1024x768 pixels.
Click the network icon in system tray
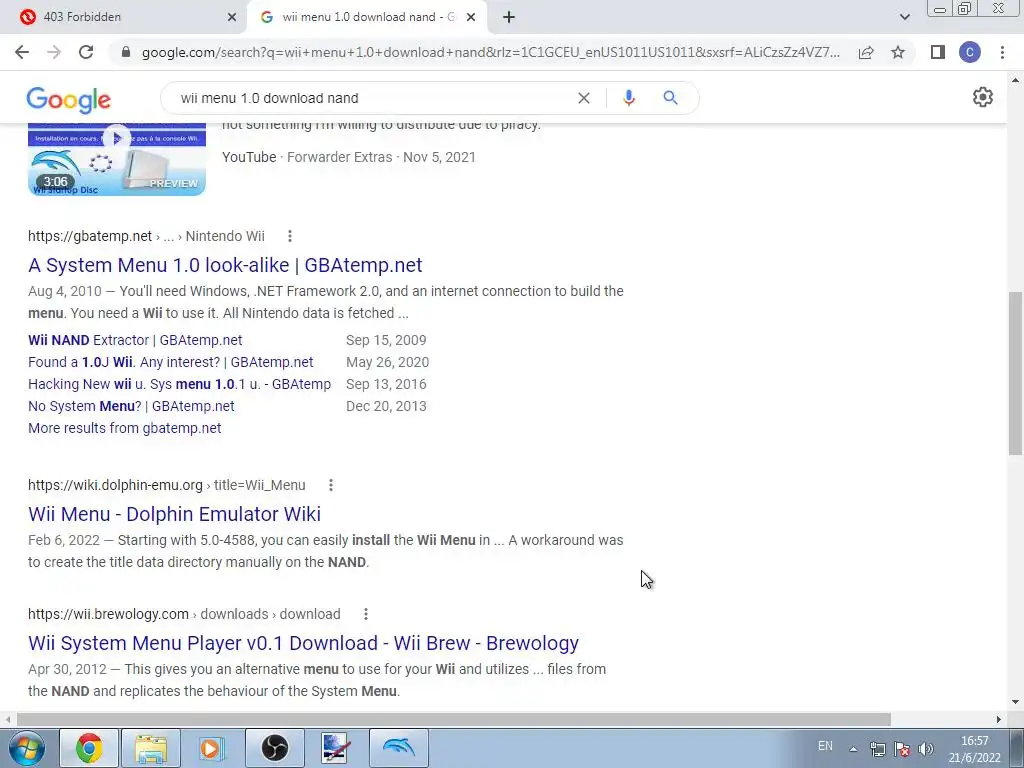(x=878, y=749)
